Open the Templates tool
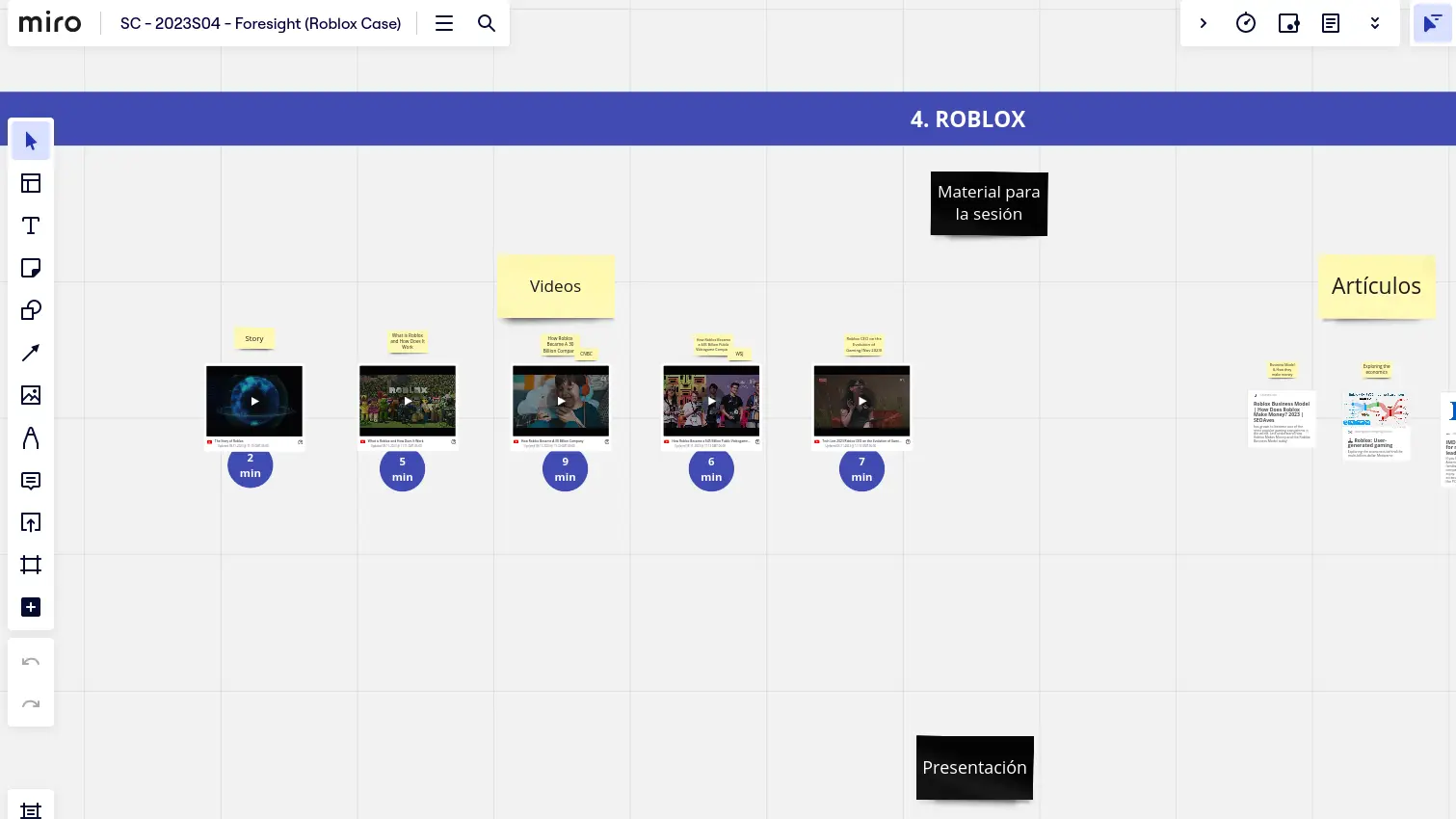This screenshot has height=819, width=1456. [31, 183]
